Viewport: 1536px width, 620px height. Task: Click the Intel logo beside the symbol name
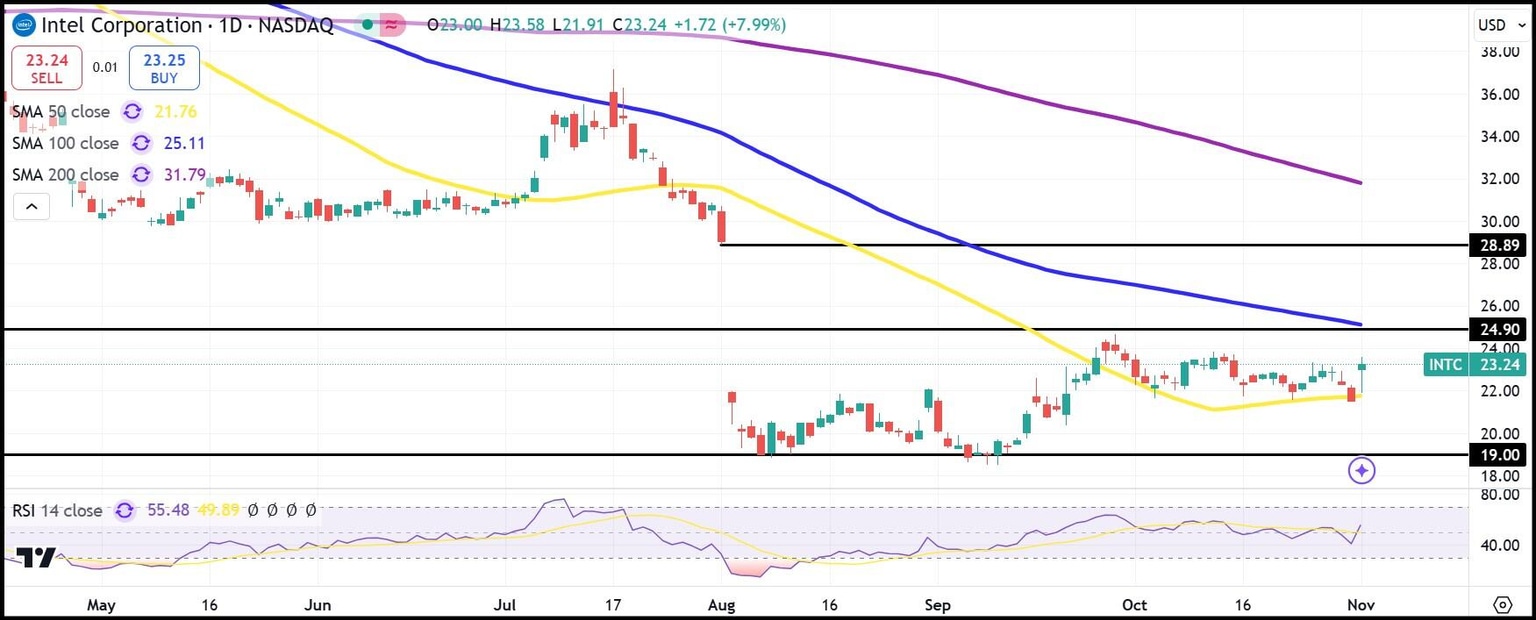pos(20,25)
